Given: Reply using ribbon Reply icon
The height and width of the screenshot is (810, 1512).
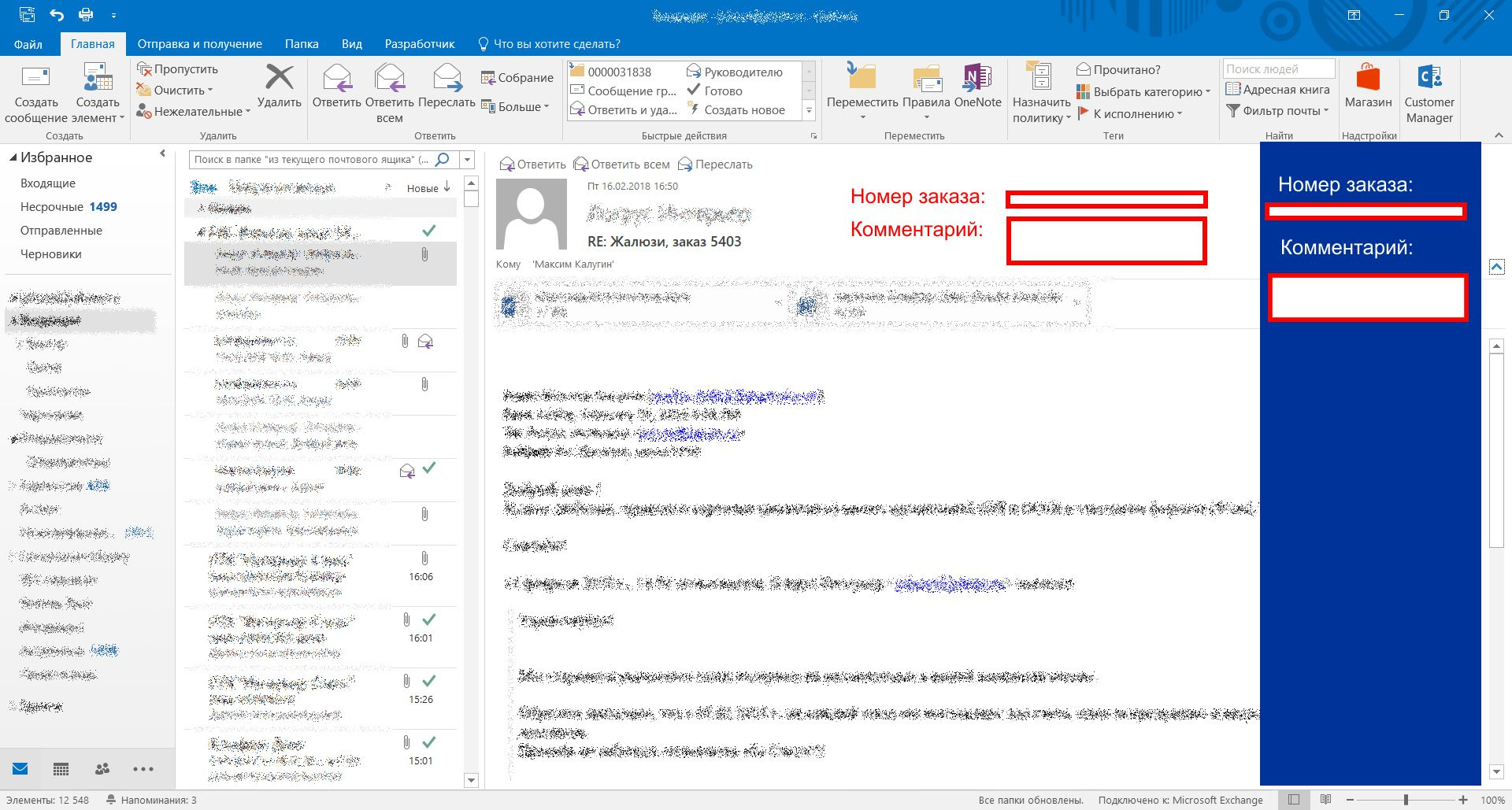Looking at the screenshot, I should coord(336,87).
